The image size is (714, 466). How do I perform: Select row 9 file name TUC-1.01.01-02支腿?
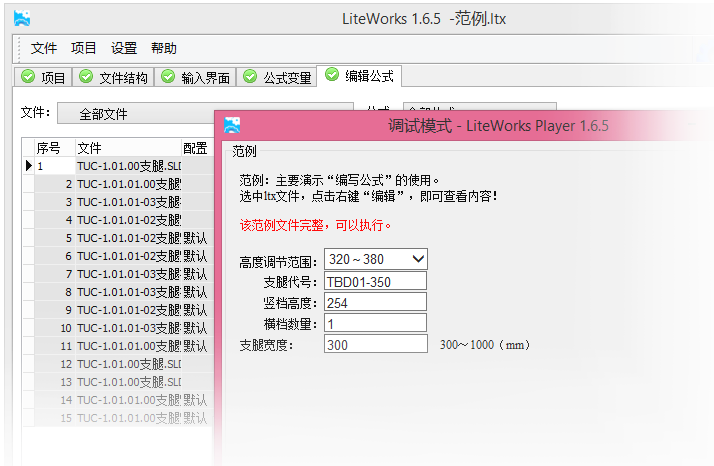pos(128,310)
